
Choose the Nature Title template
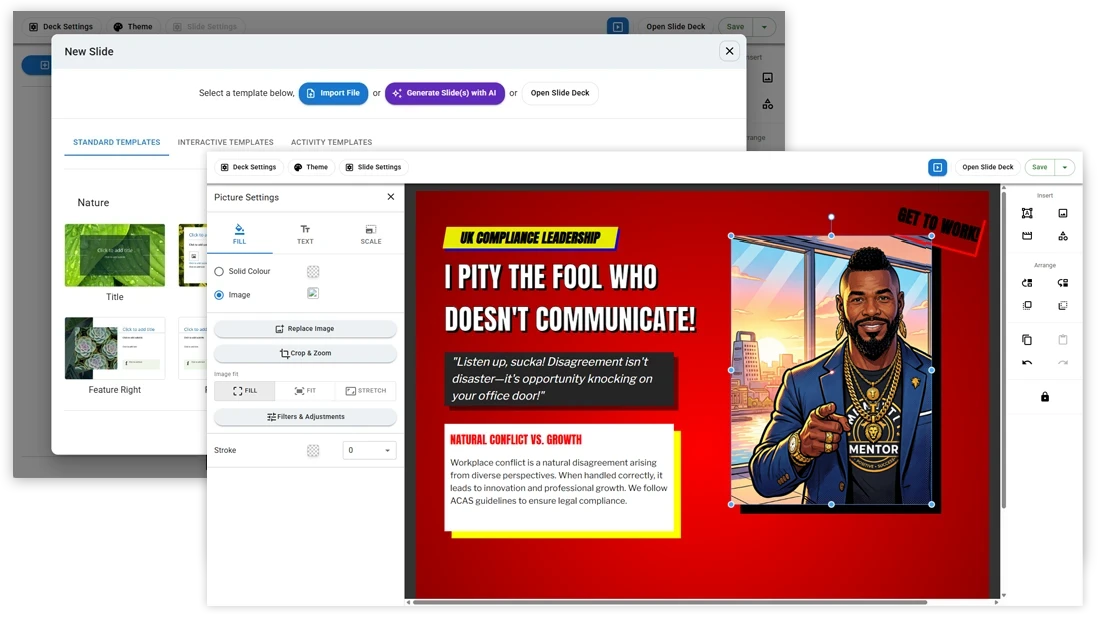115,256
